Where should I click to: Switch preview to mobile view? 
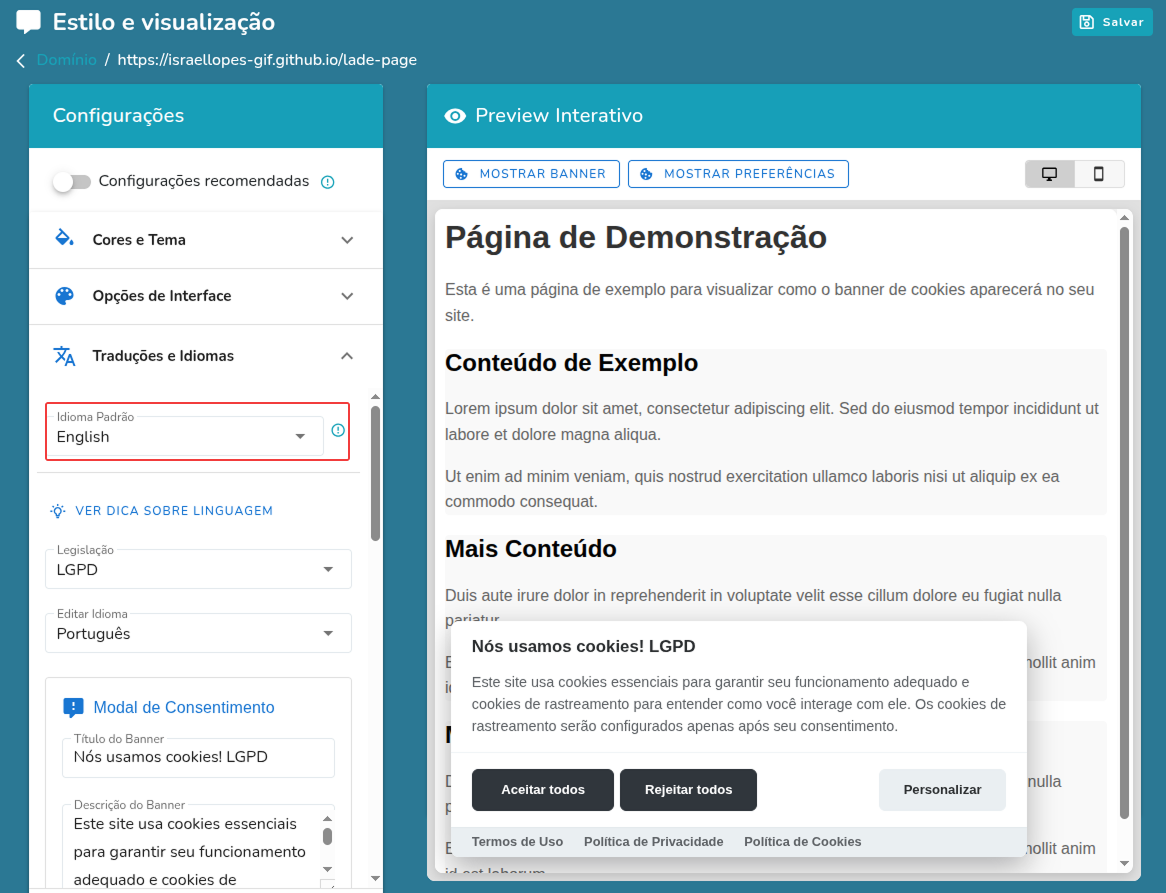(x=1099, y=174)
